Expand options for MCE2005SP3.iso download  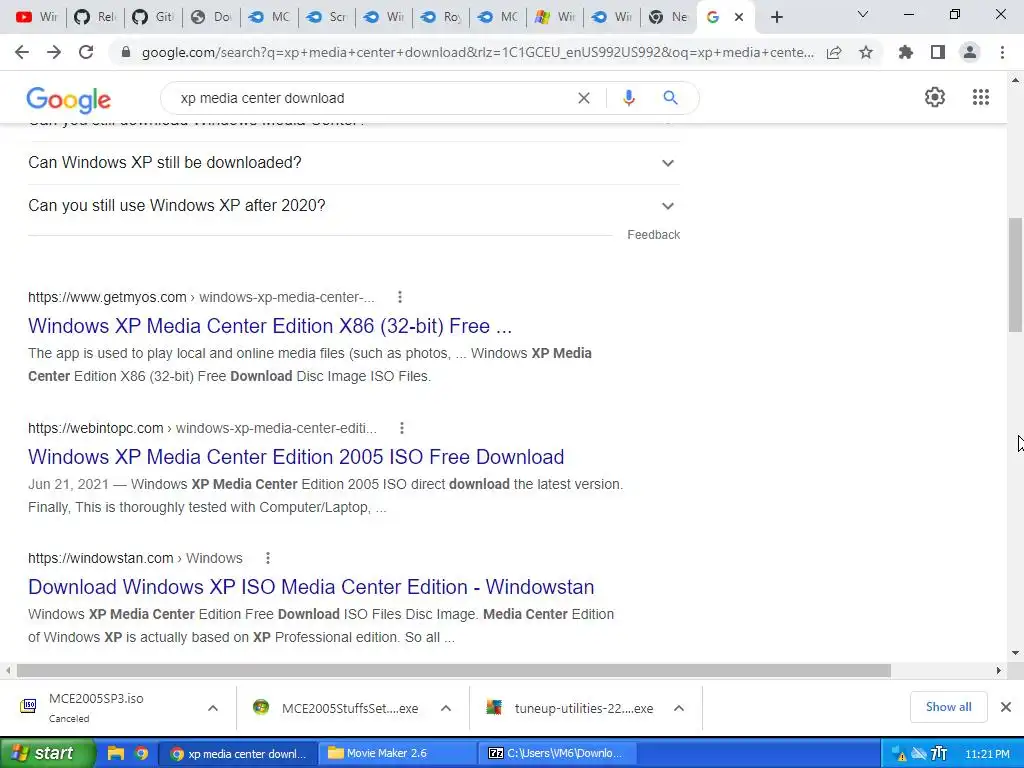click(x=213, y=708)
